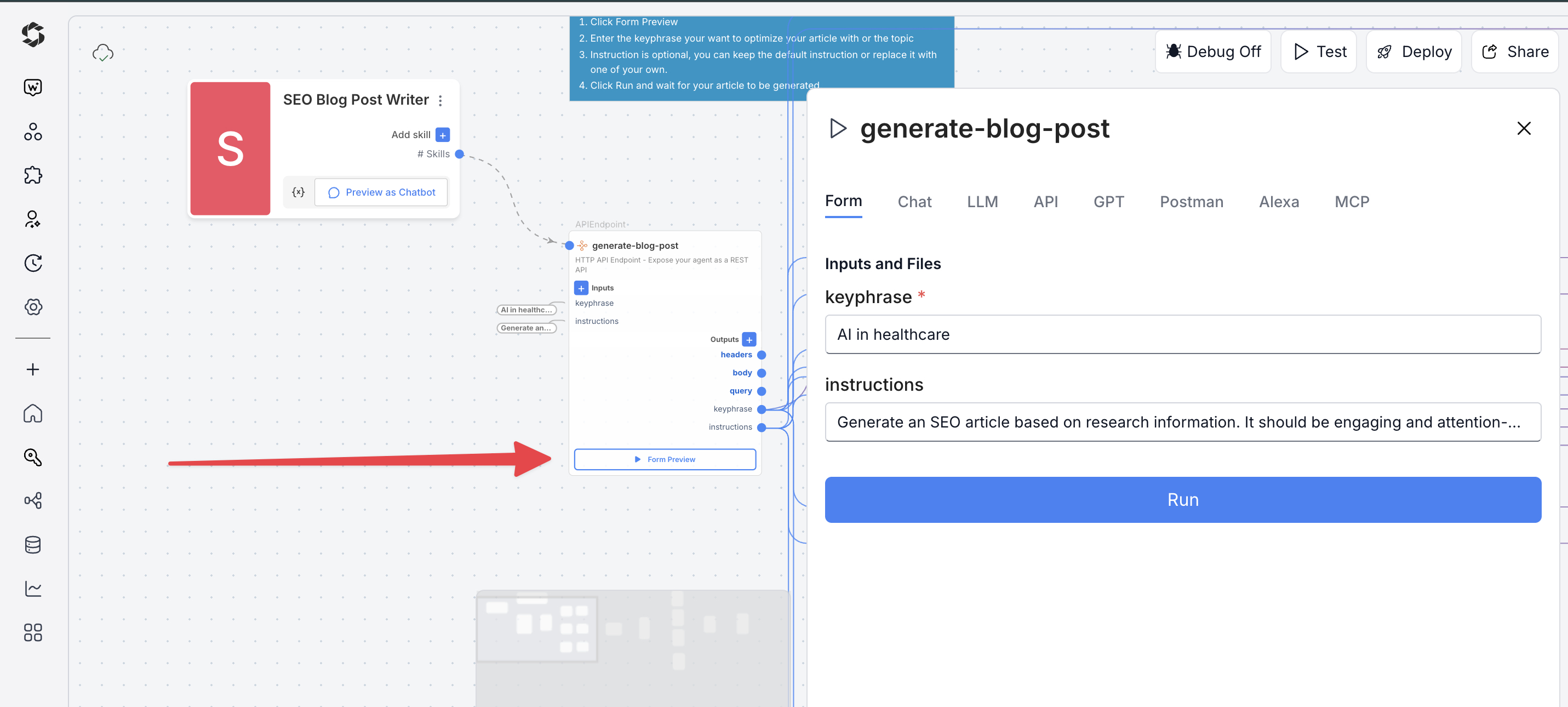Viewport: 1568px width, 707px height.
Task: Click the cloud save status icon
Action: [103, 53]
